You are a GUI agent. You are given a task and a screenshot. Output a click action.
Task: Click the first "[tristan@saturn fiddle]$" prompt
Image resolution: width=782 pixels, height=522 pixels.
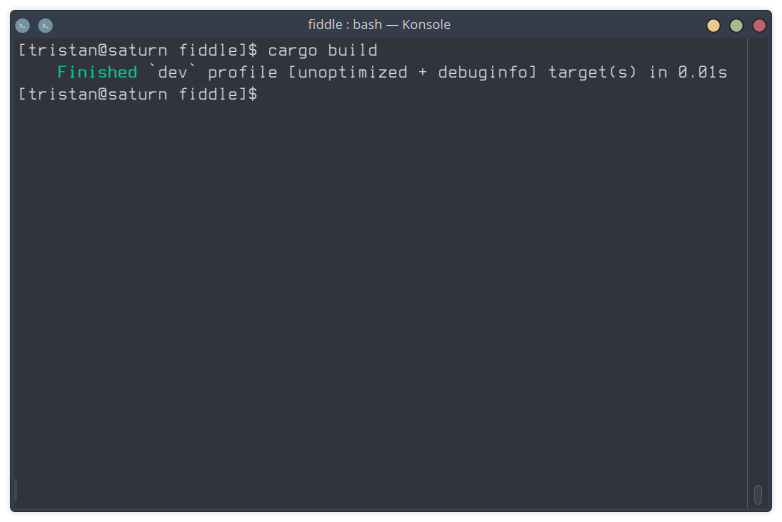pos(138,50)
